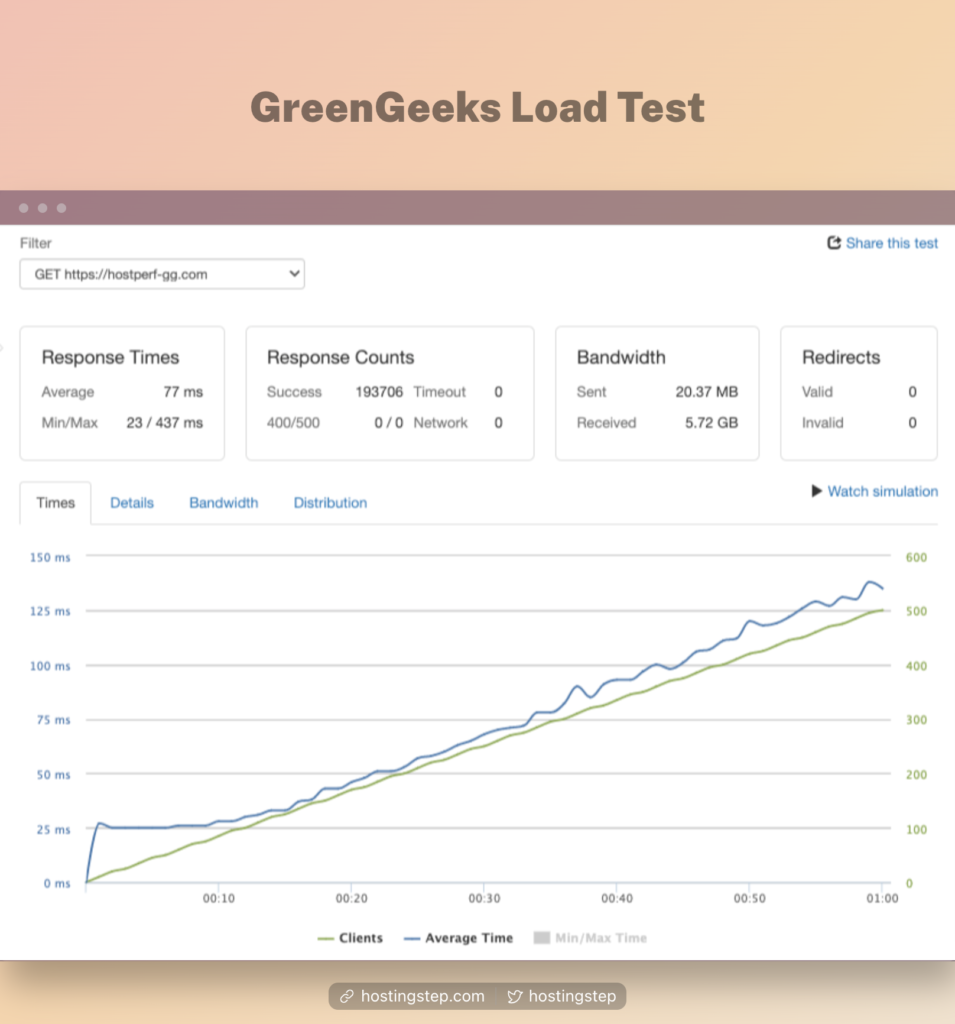Click the hostingstep.com link at the bottom
Image resolution: width=955 pixels, height=1024 pixels.
(422, 996)
